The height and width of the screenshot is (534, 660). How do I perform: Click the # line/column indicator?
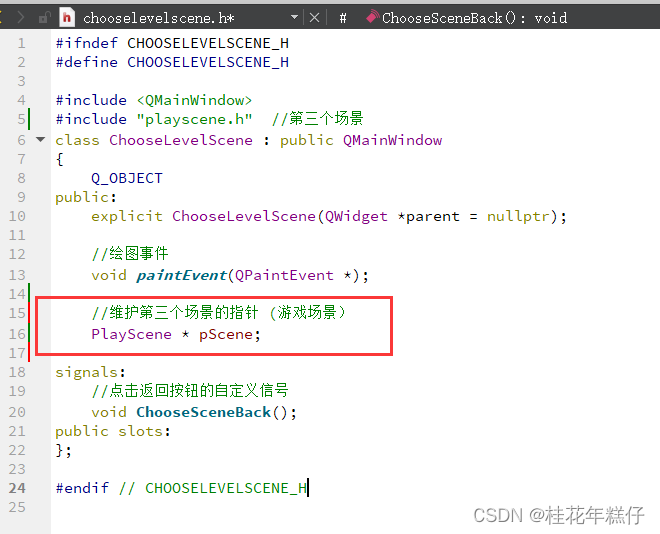click(343, 18)
